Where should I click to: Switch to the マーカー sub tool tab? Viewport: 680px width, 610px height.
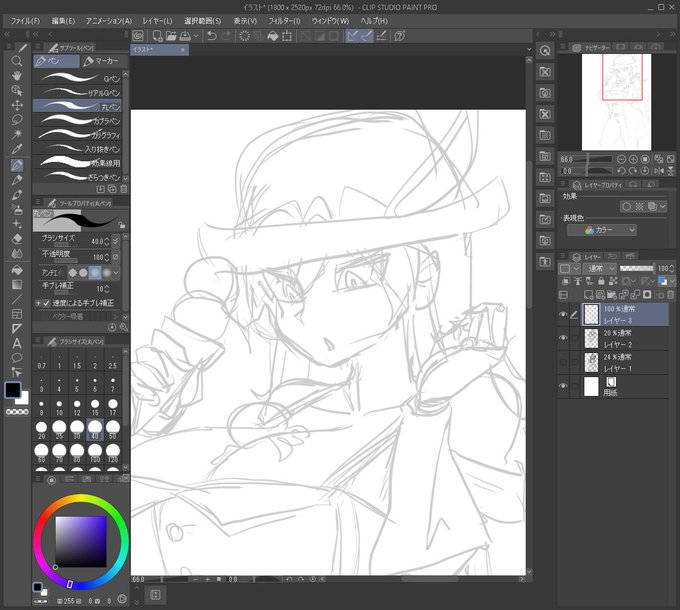click(104, 61)
